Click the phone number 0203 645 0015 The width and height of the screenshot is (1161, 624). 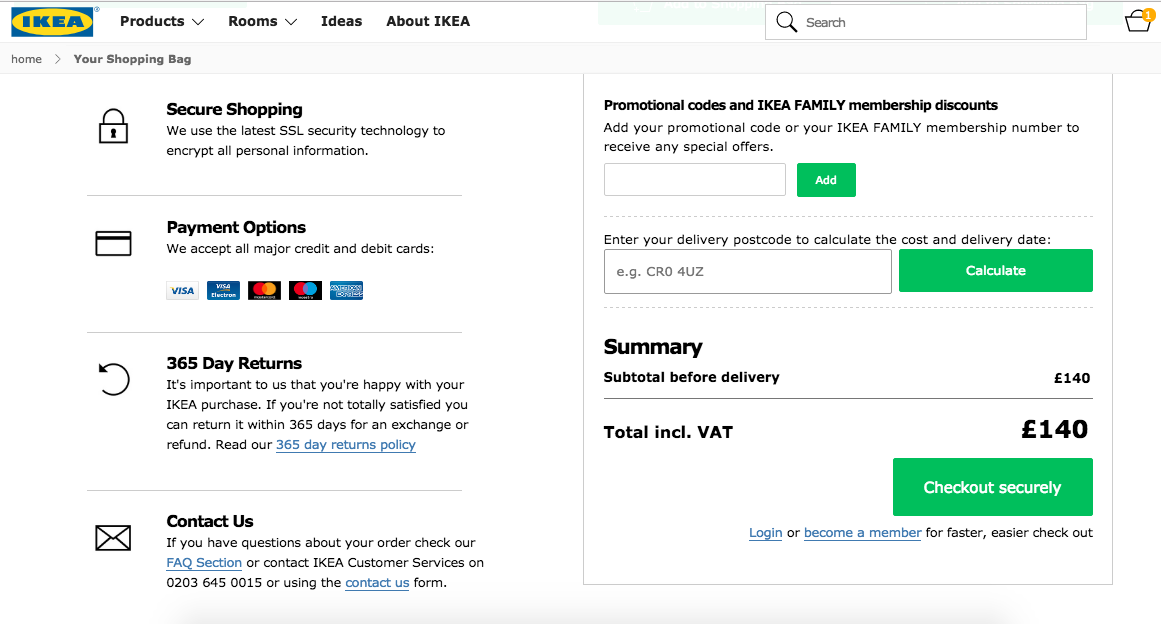coord(214,583)
